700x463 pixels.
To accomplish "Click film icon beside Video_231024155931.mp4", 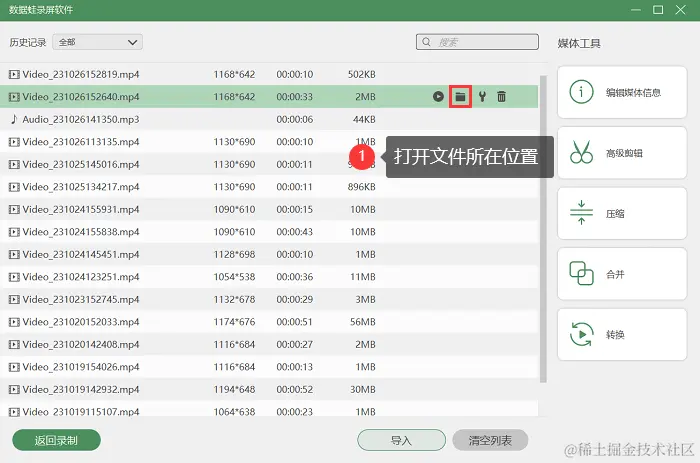I will 14,209.
